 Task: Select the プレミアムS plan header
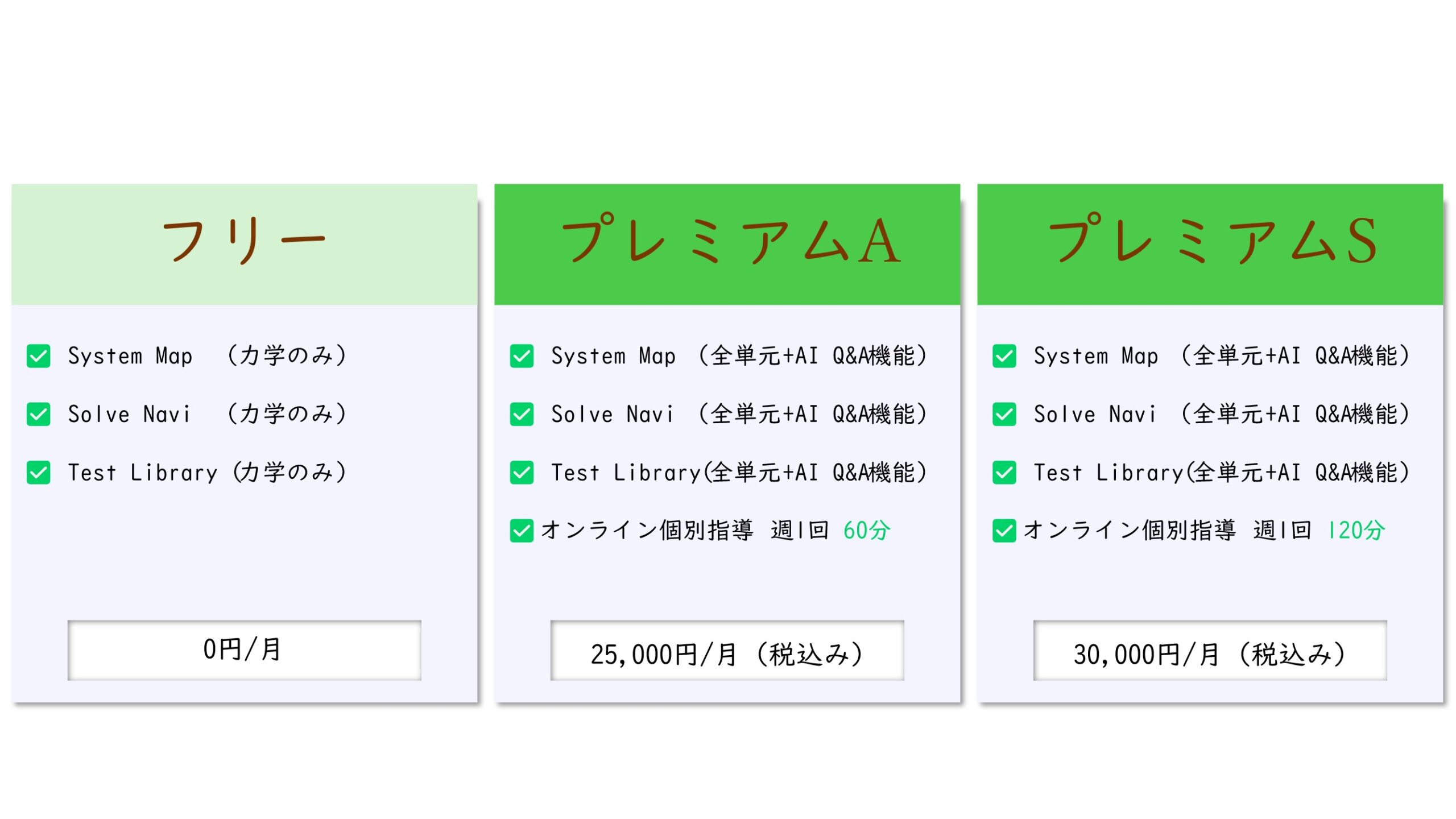(1210, 243)
